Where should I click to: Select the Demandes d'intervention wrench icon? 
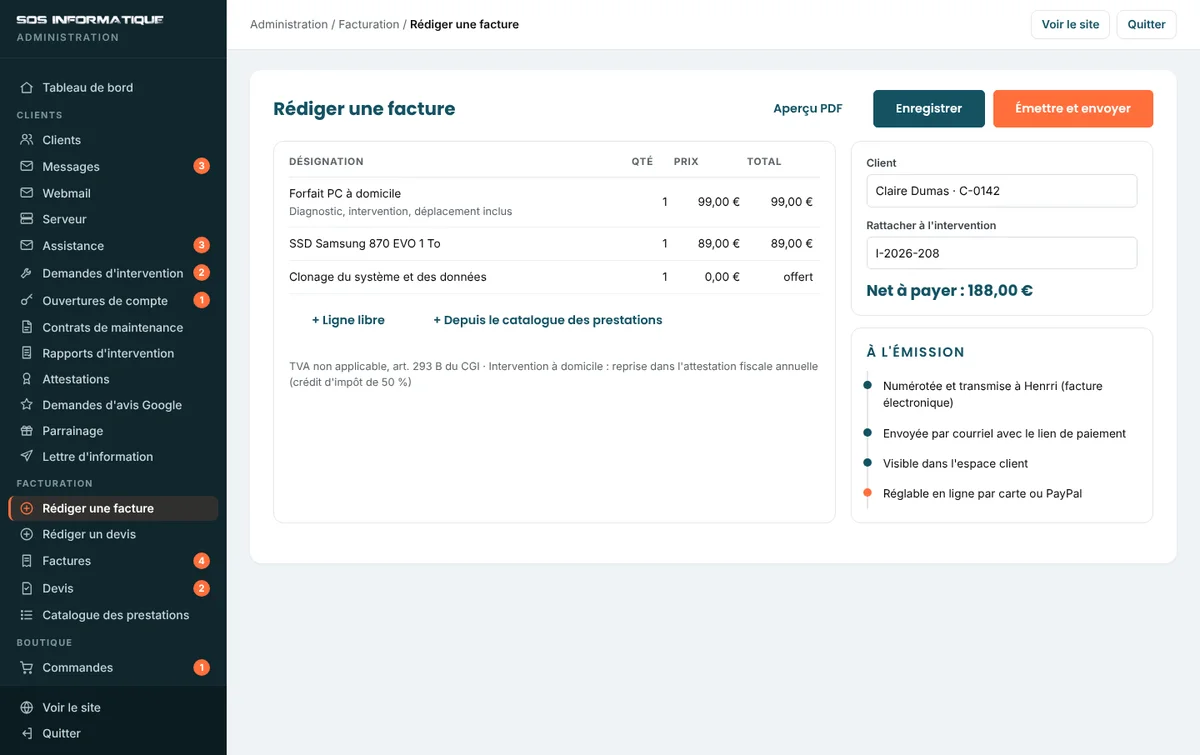point(27,273)
